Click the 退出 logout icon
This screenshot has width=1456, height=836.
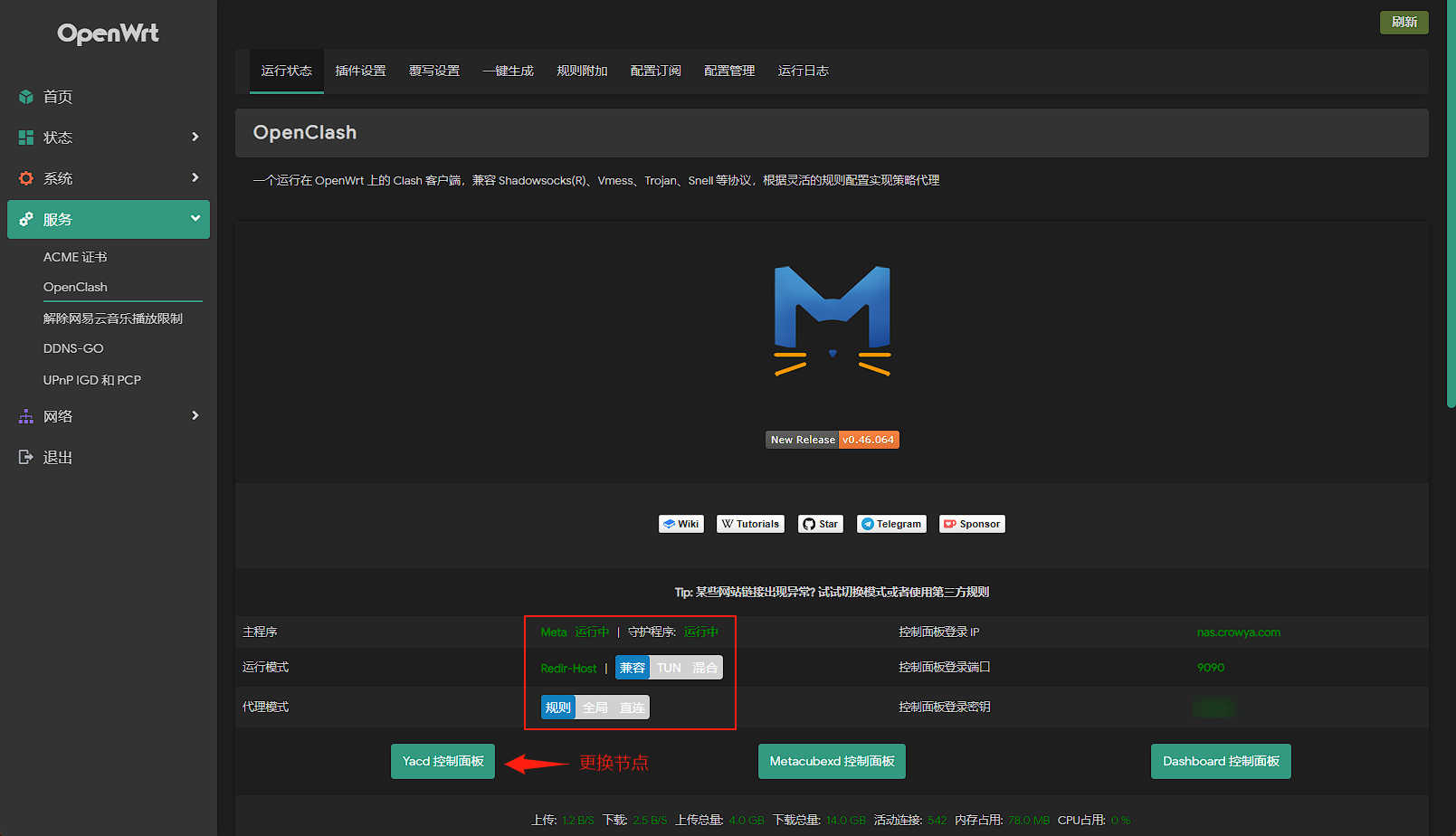click(26, 457)
